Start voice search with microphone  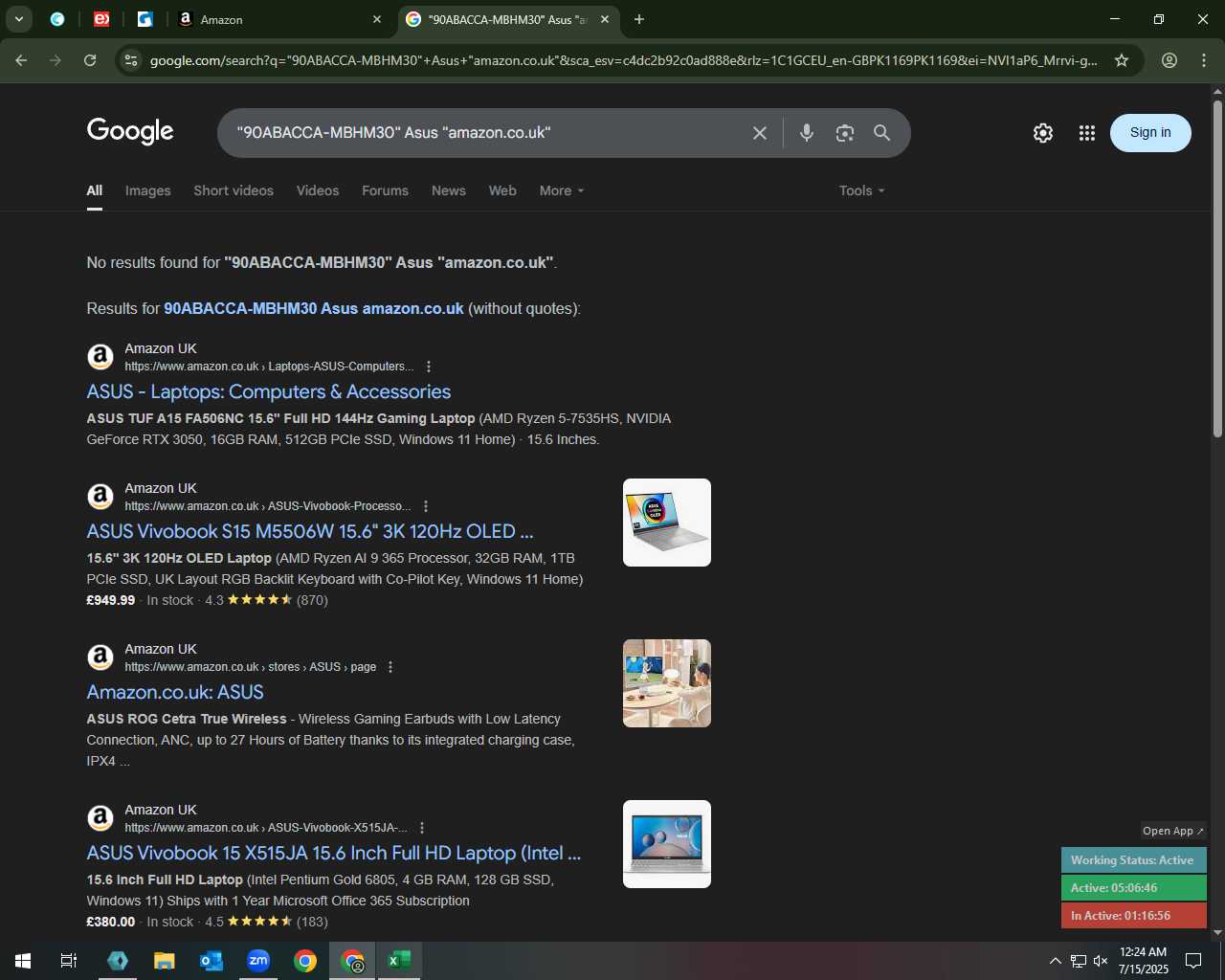[807, 133]
